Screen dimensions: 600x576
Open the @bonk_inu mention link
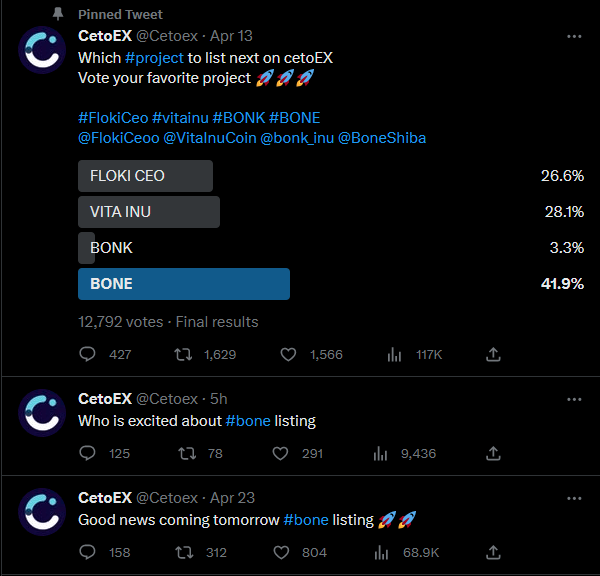pyautogui.click(x=297, y=138)
